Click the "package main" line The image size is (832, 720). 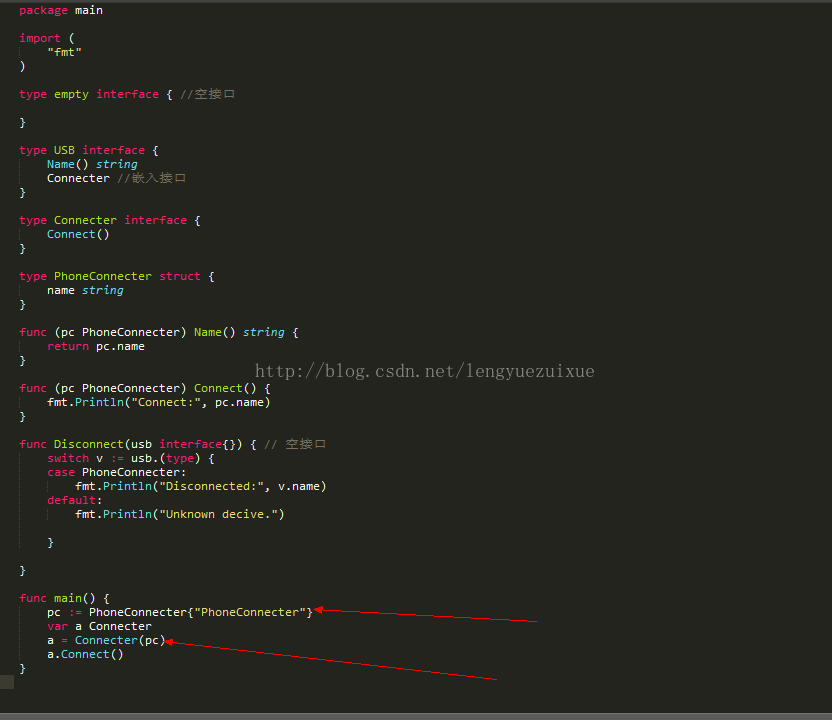click(x=61, y=11)
